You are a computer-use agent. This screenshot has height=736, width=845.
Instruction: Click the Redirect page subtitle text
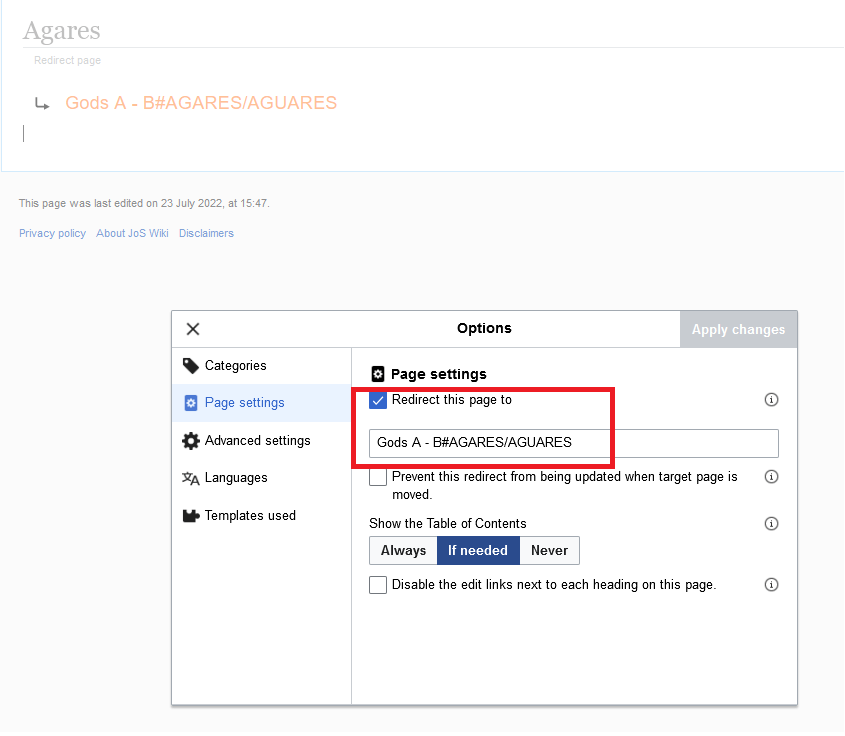point(67,60)
